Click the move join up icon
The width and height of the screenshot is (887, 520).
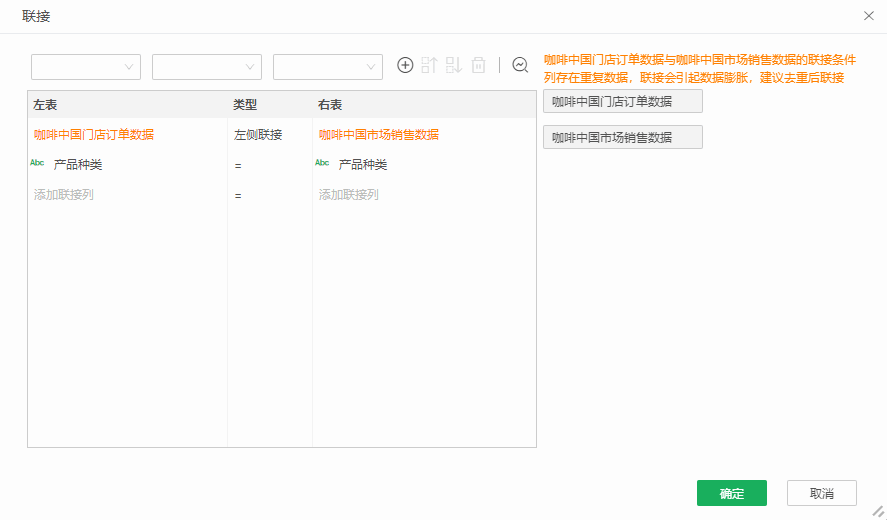(x=430, y=65)
